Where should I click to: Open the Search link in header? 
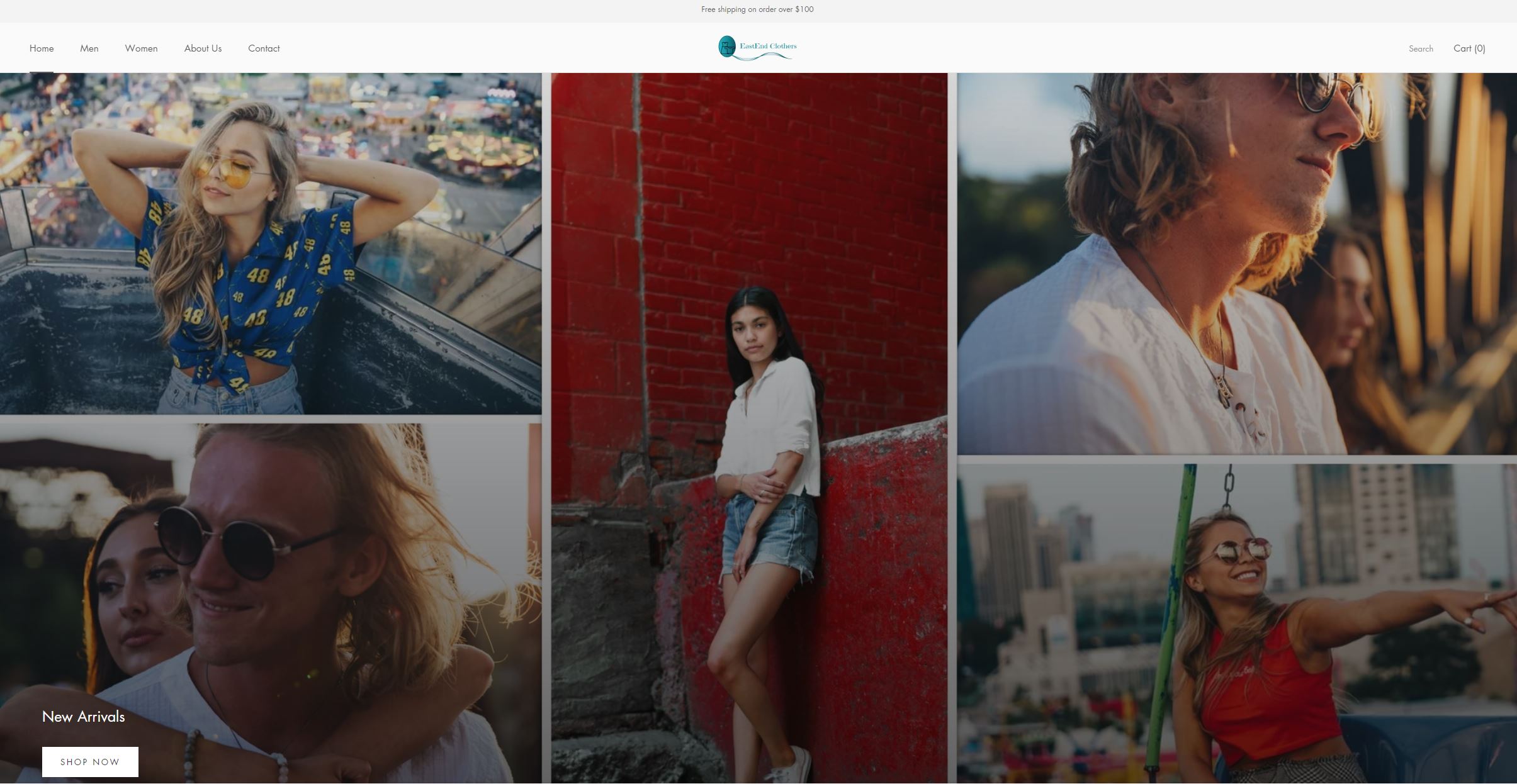coord(1421,48)
